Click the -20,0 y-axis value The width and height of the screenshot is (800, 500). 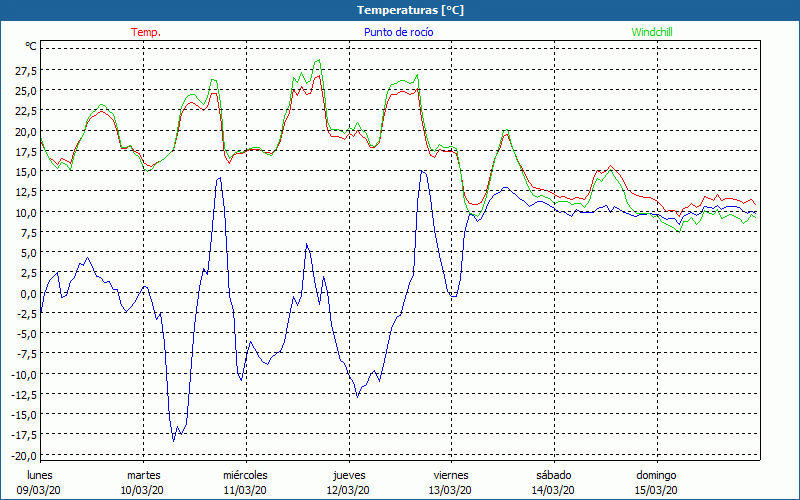(x=23, y=455)
